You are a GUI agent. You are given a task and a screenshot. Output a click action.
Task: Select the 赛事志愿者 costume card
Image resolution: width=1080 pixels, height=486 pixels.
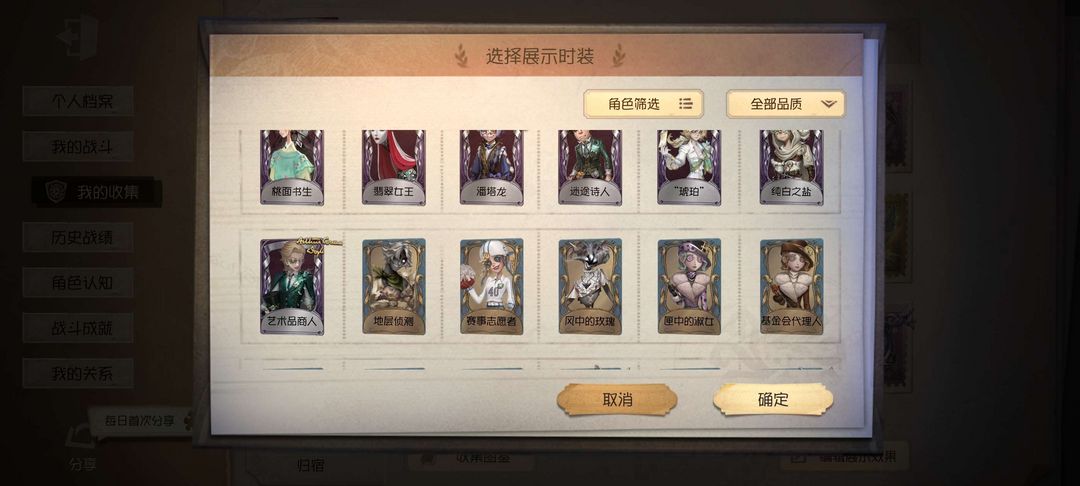[492, 286]
